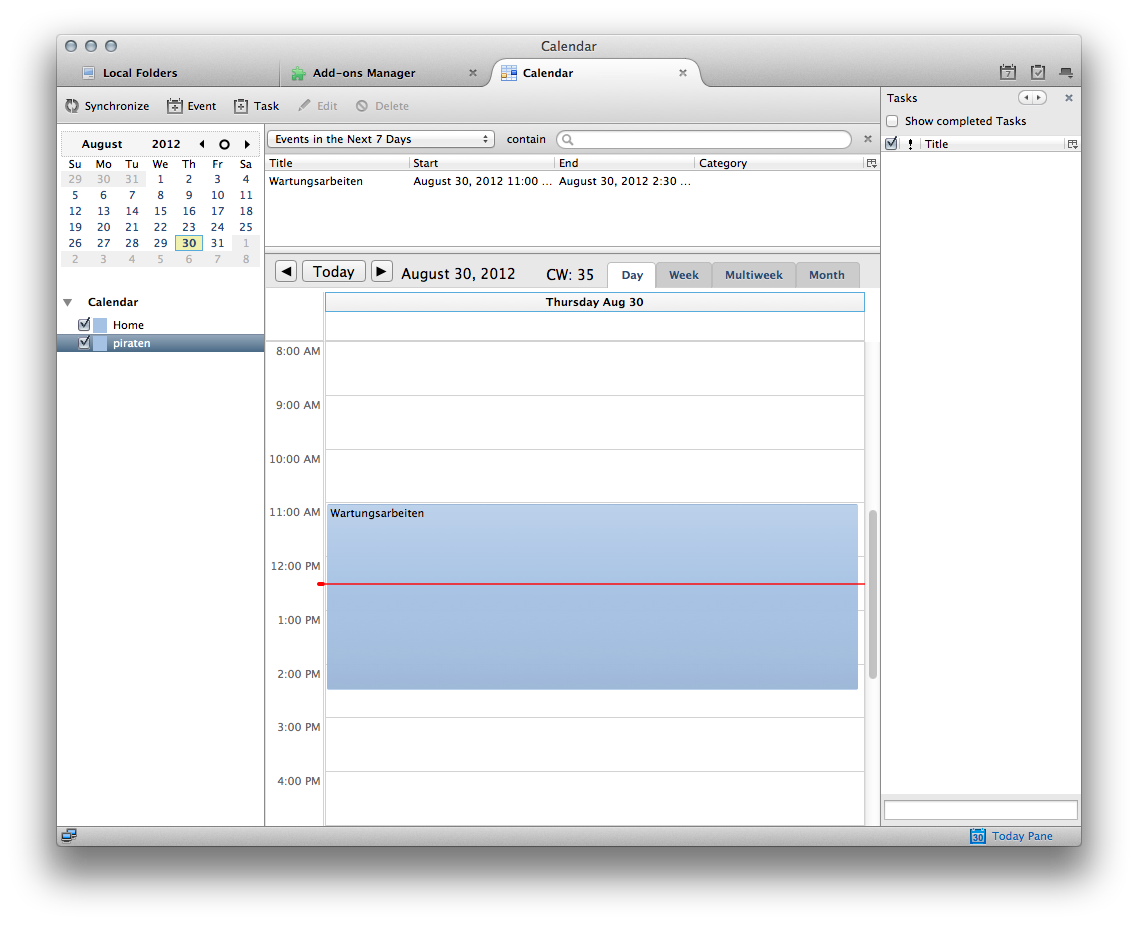Jump to today circle in mini calendar
Screen dimensions: 1138x925
coord(224,144)
